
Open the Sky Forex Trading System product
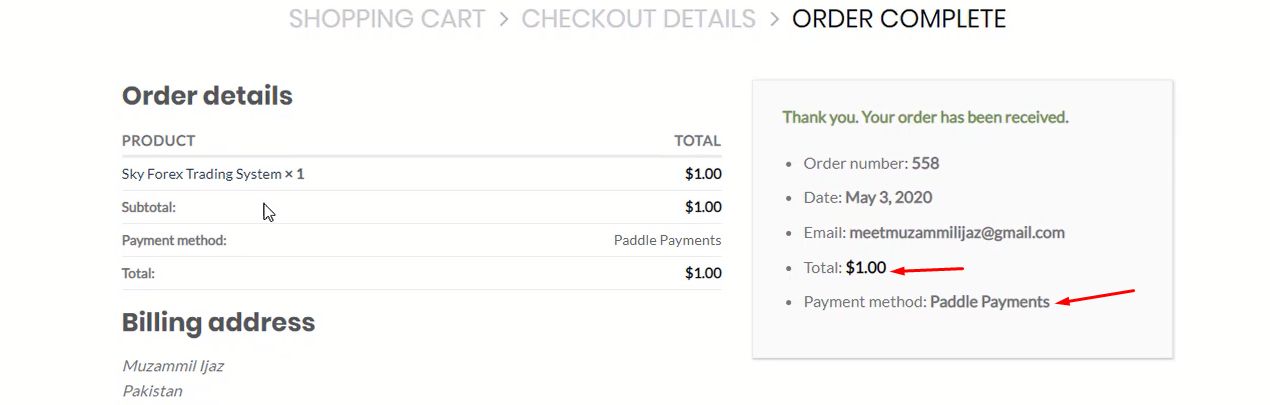[x=201, y=174]
